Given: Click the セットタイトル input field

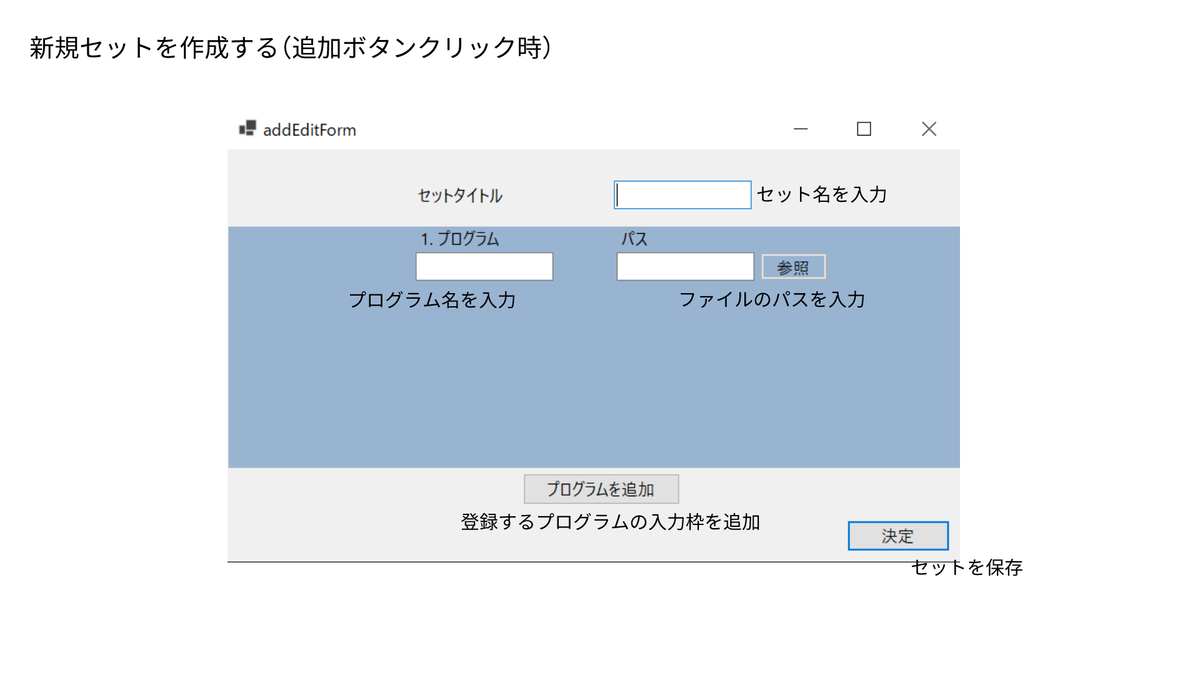Looking at the screenshot, I should (682, 194).
